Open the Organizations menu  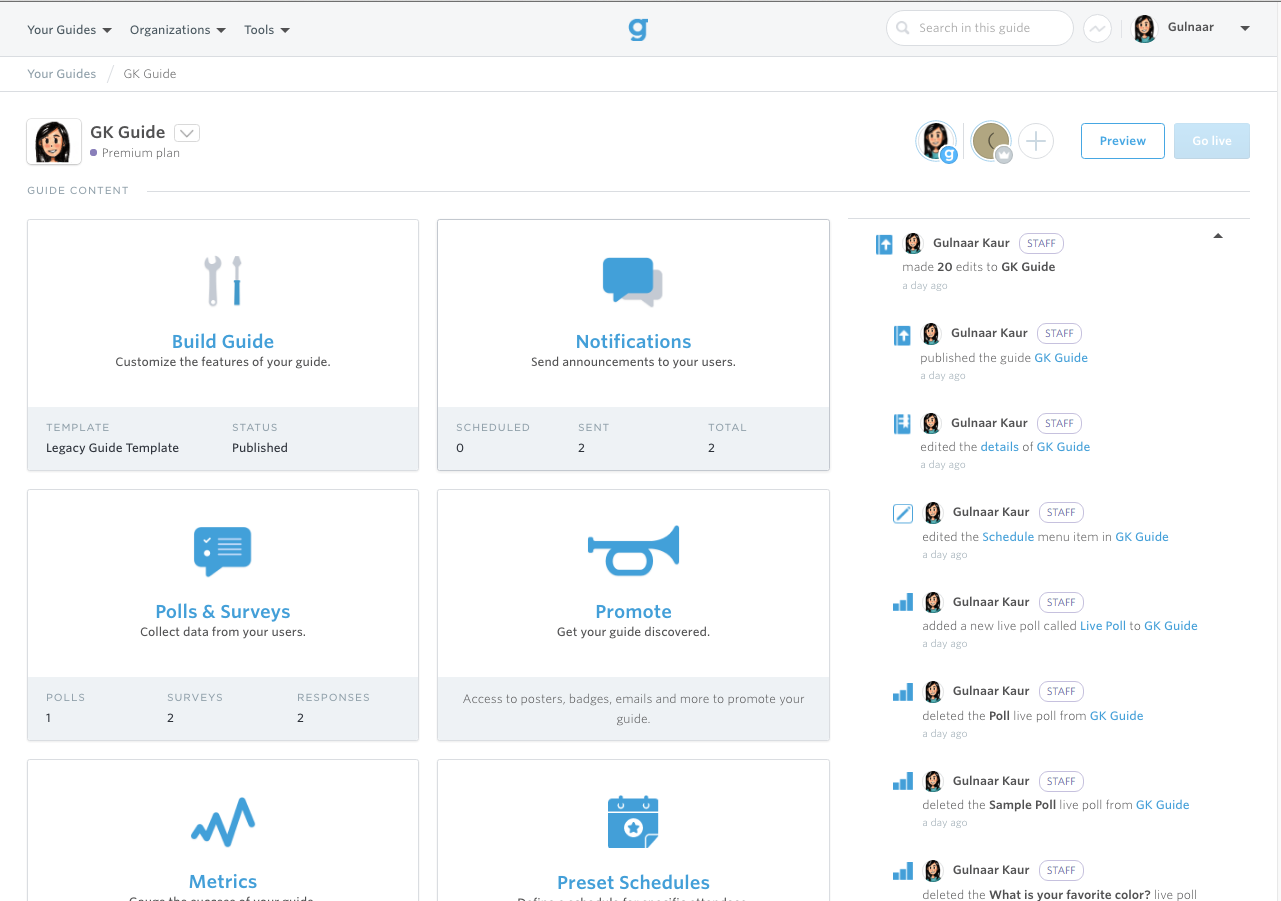(x=177, y=29)
